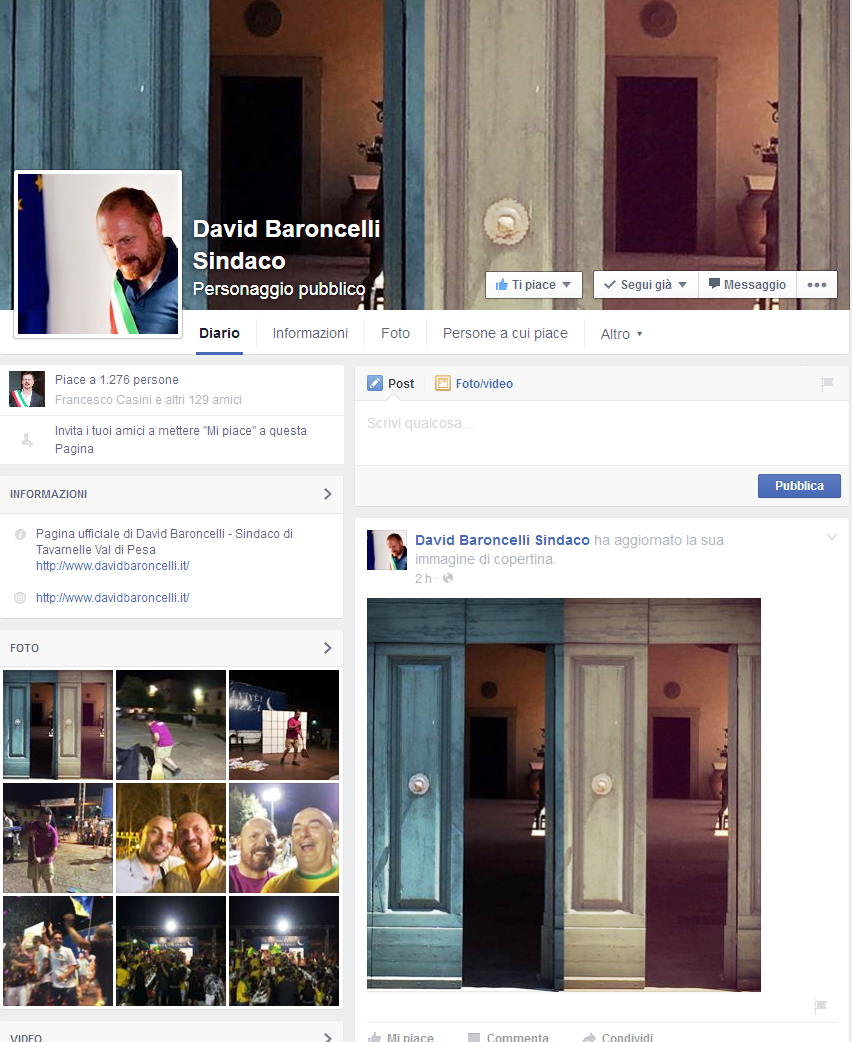Viewport: 852px width, 1042px height.
Task: Select the Post composer option
Action: coord(391,383)
